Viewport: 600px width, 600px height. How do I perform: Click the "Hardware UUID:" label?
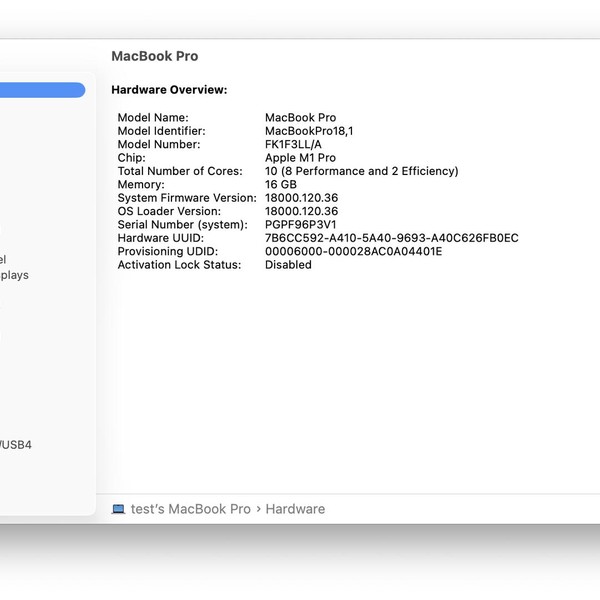(x=160, y=238)
